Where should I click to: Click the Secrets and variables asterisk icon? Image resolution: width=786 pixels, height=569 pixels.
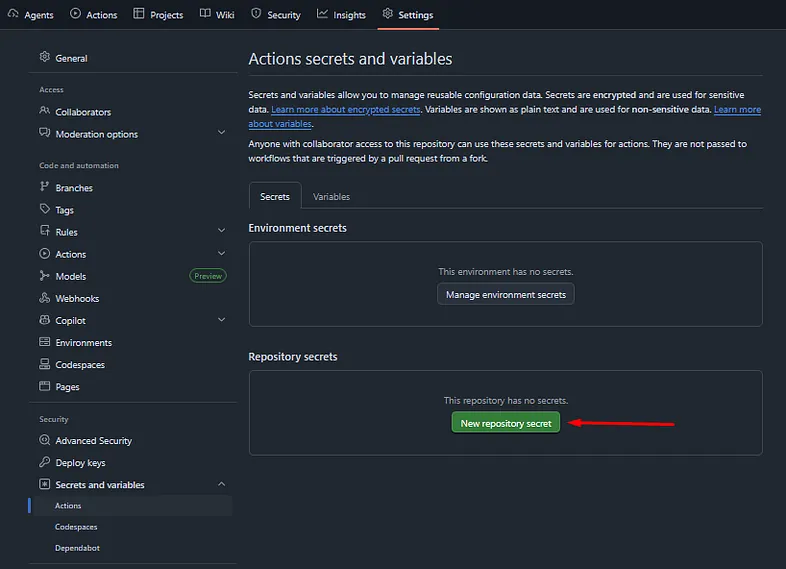pos(45,484)
